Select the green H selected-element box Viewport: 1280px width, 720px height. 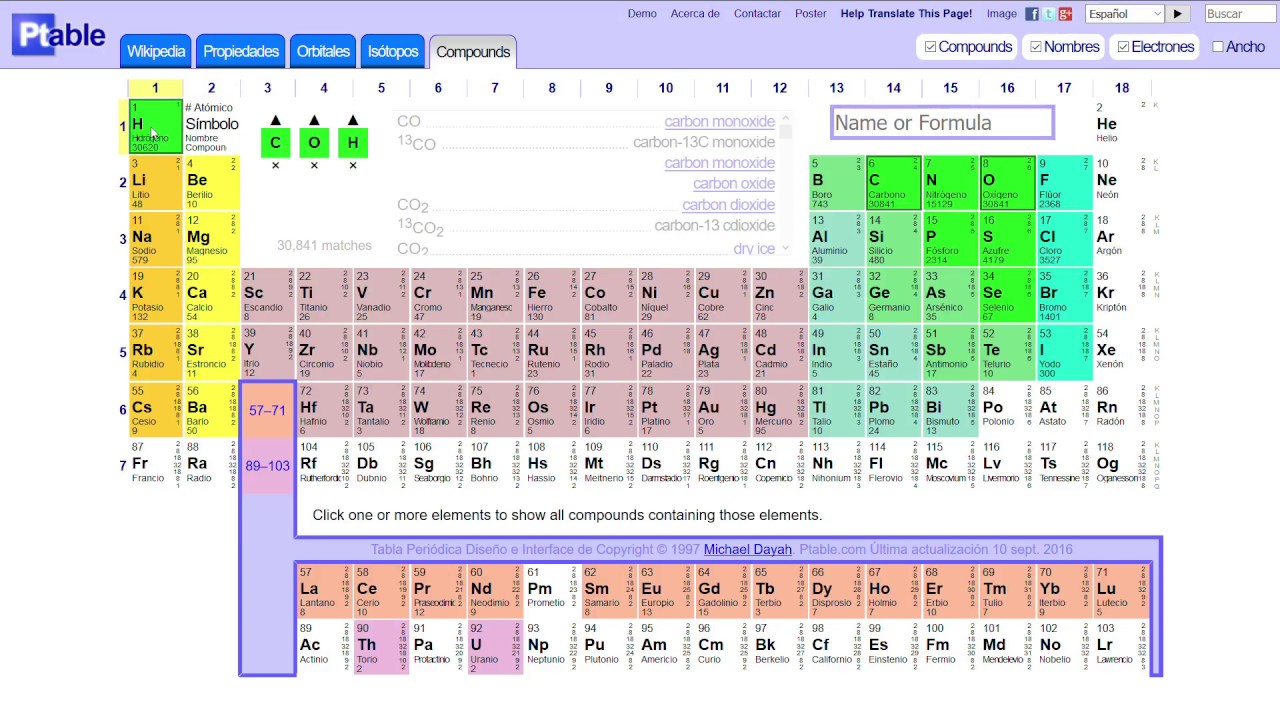(353, 142)
